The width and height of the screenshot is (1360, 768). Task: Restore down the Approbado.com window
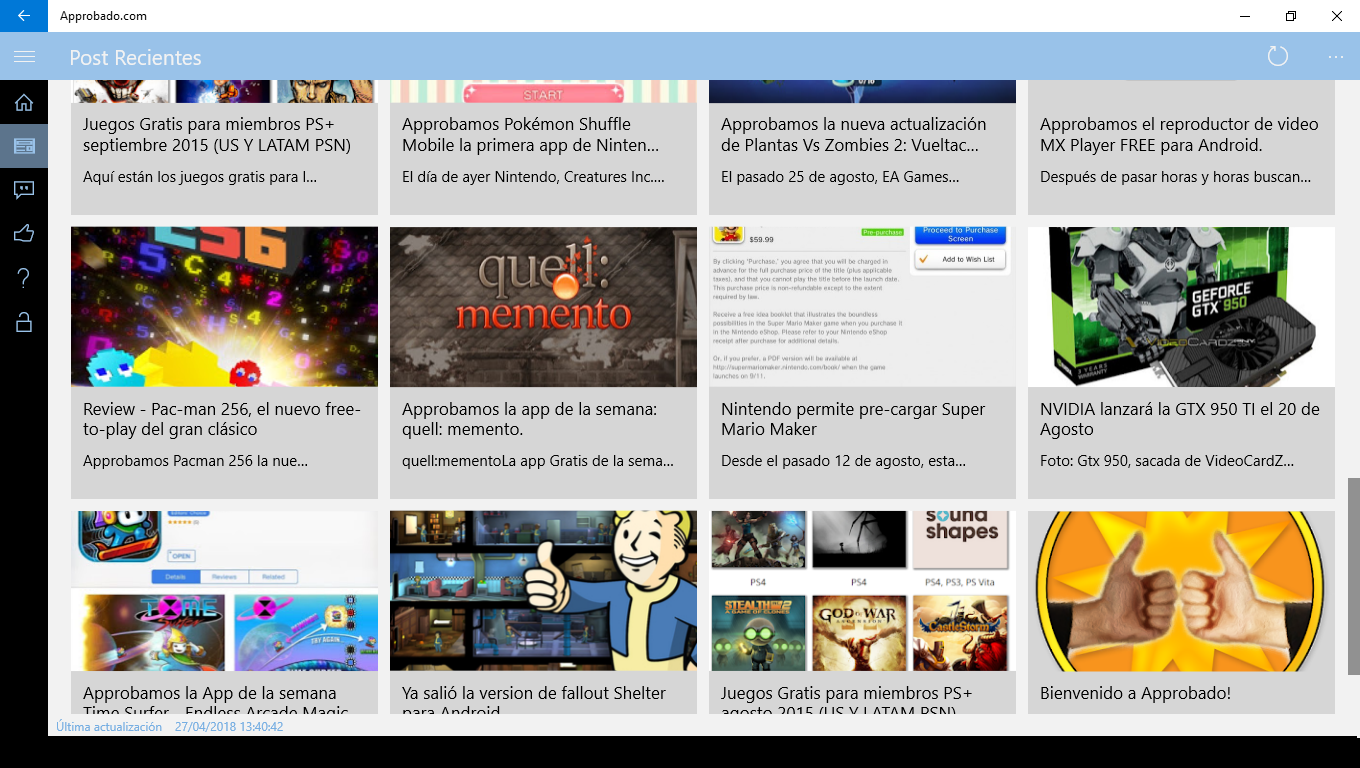click(1291, 16)
